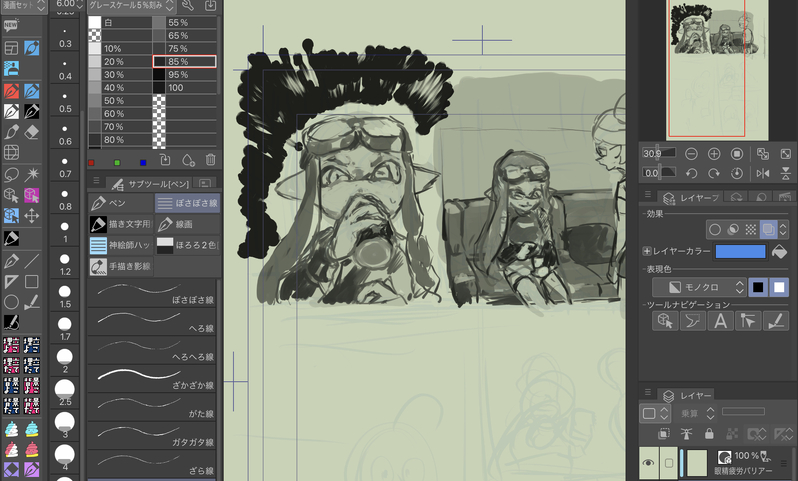This screenshot has width=798, height=481.
Task: Toggle the Border effect circle icon
Action: pyautogui.click(x=715, y=230)
